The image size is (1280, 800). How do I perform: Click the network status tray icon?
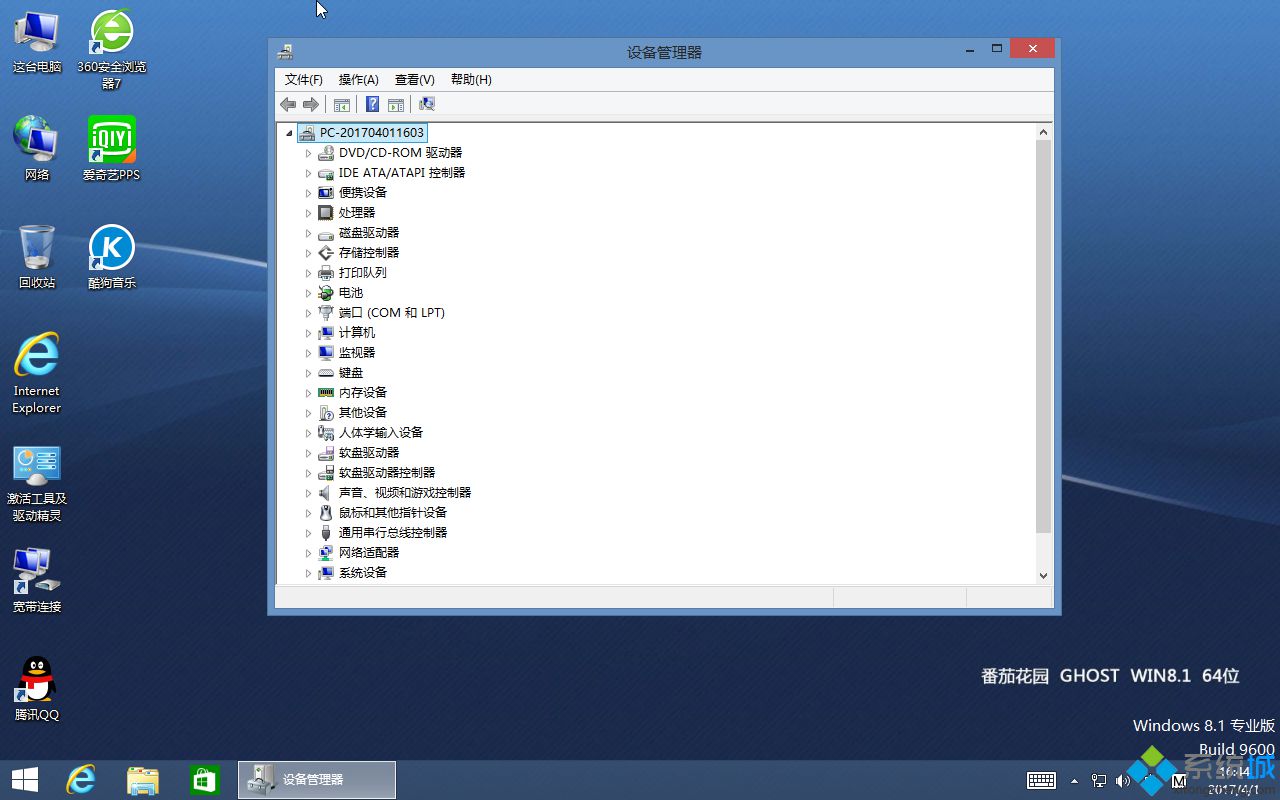1099,780
